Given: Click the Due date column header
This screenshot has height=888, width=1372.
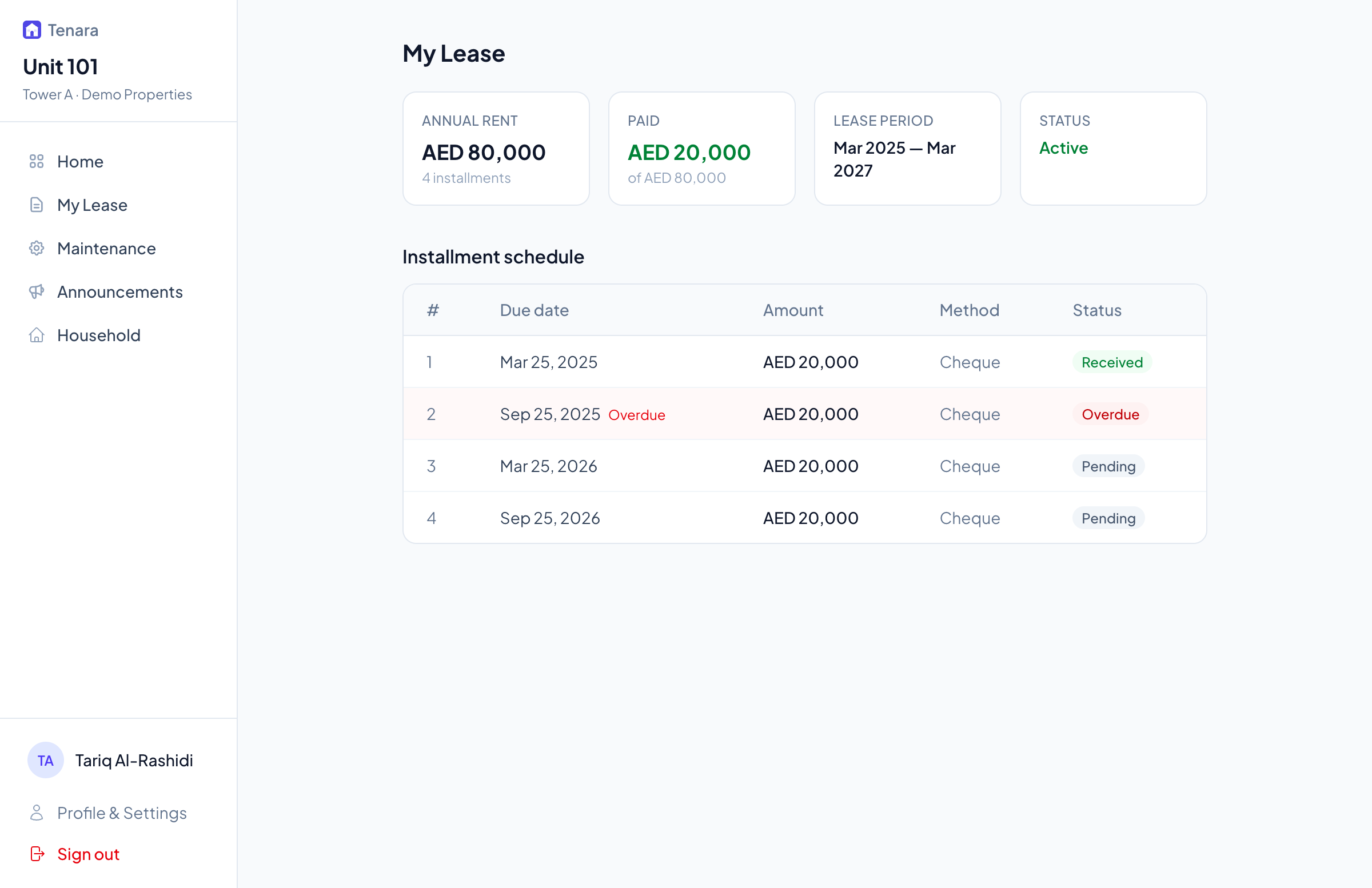Looking at the screenshot, I should [534, 310].
